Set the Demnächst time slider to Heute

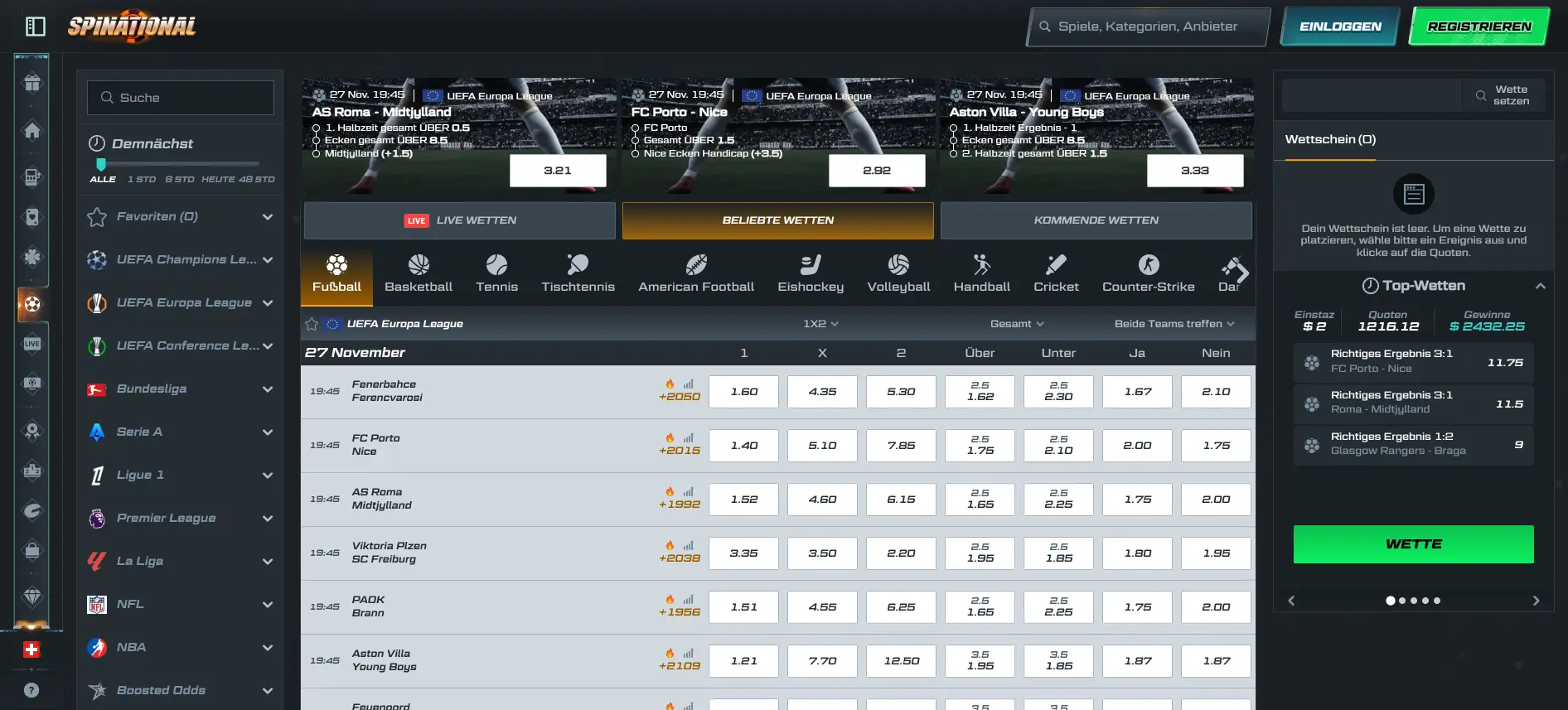[x=217, y=179]
